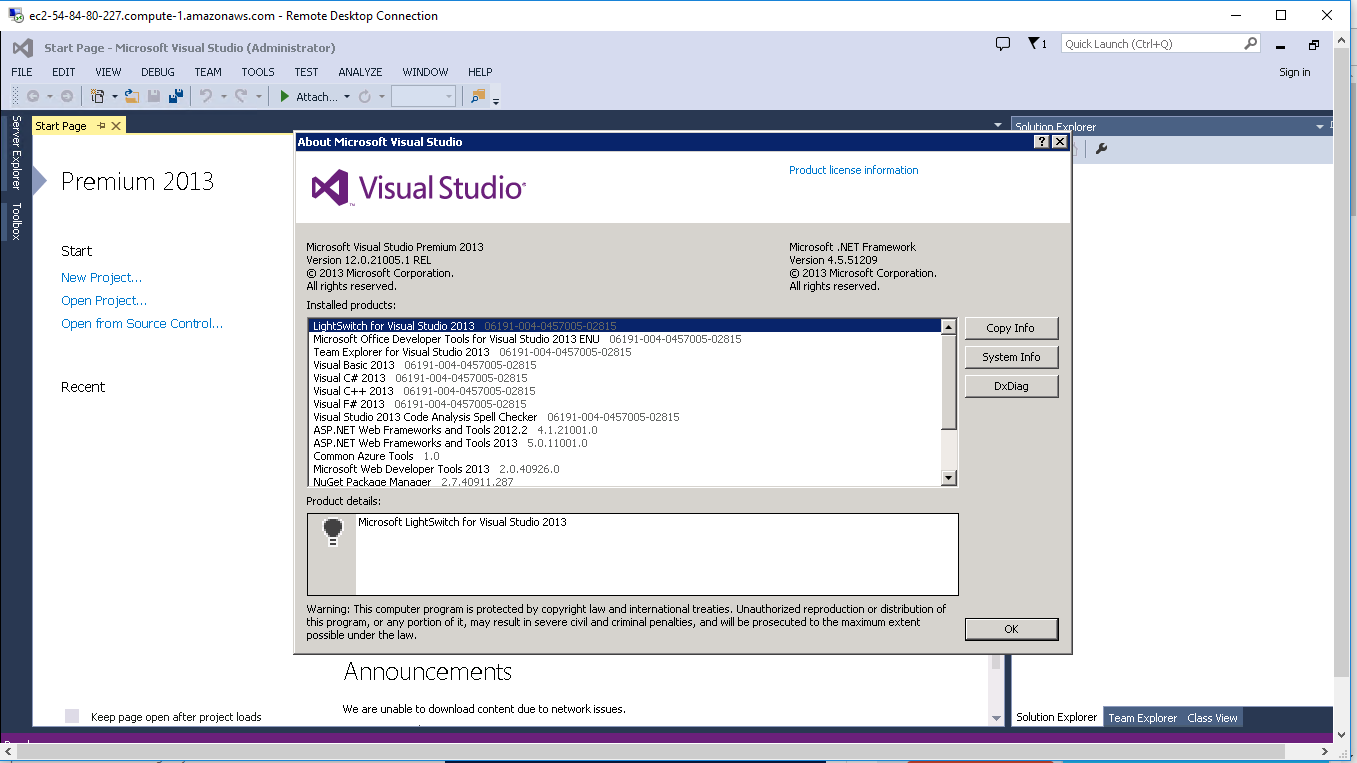Click the Find in Files toolbar icon

[x=477, y=96]
